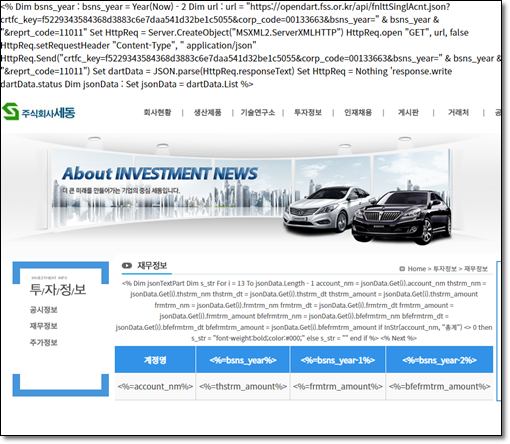Click the 투자정보 sidebar title
This screenshot has width=510, height=444.
pyautogui.click(x=58, y=289)
